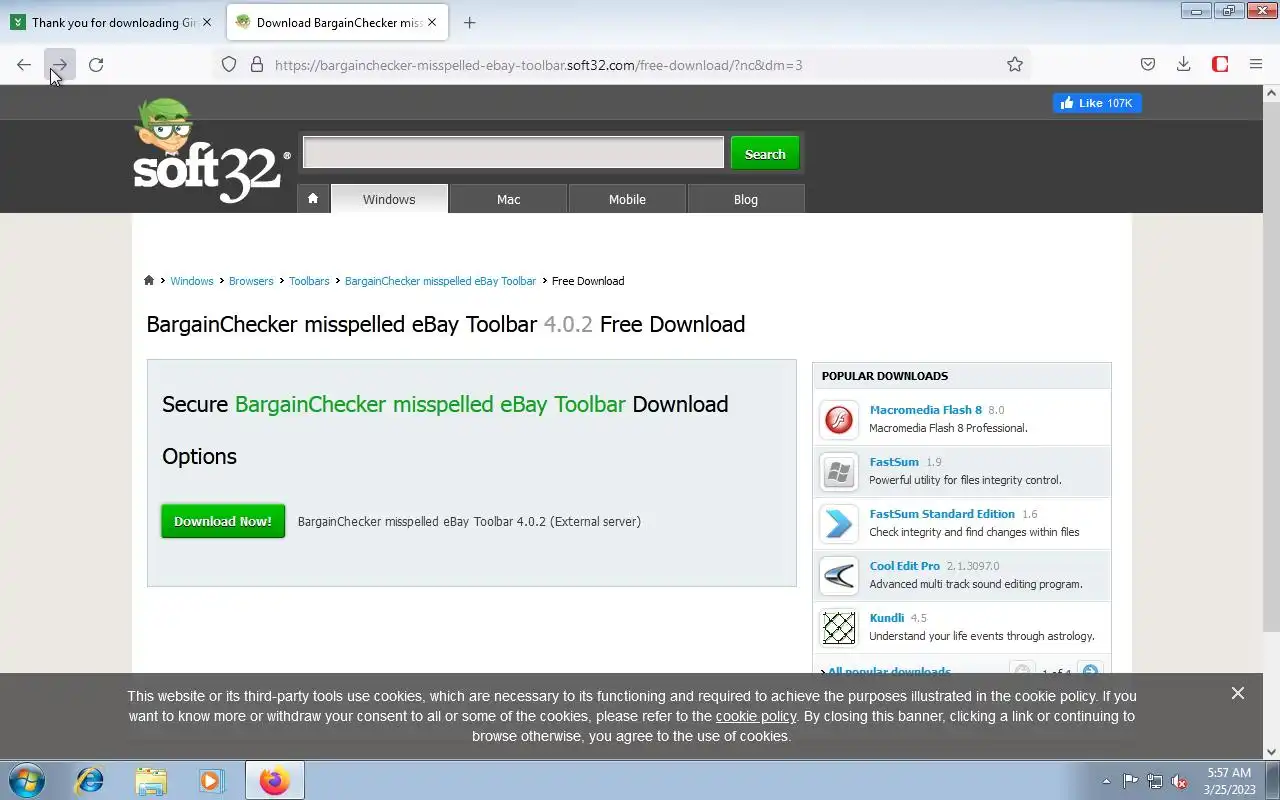The height and width of the screenshot is (800, 1280).
Task: Click Firefox taskbar button
Action: click(274, 780)
